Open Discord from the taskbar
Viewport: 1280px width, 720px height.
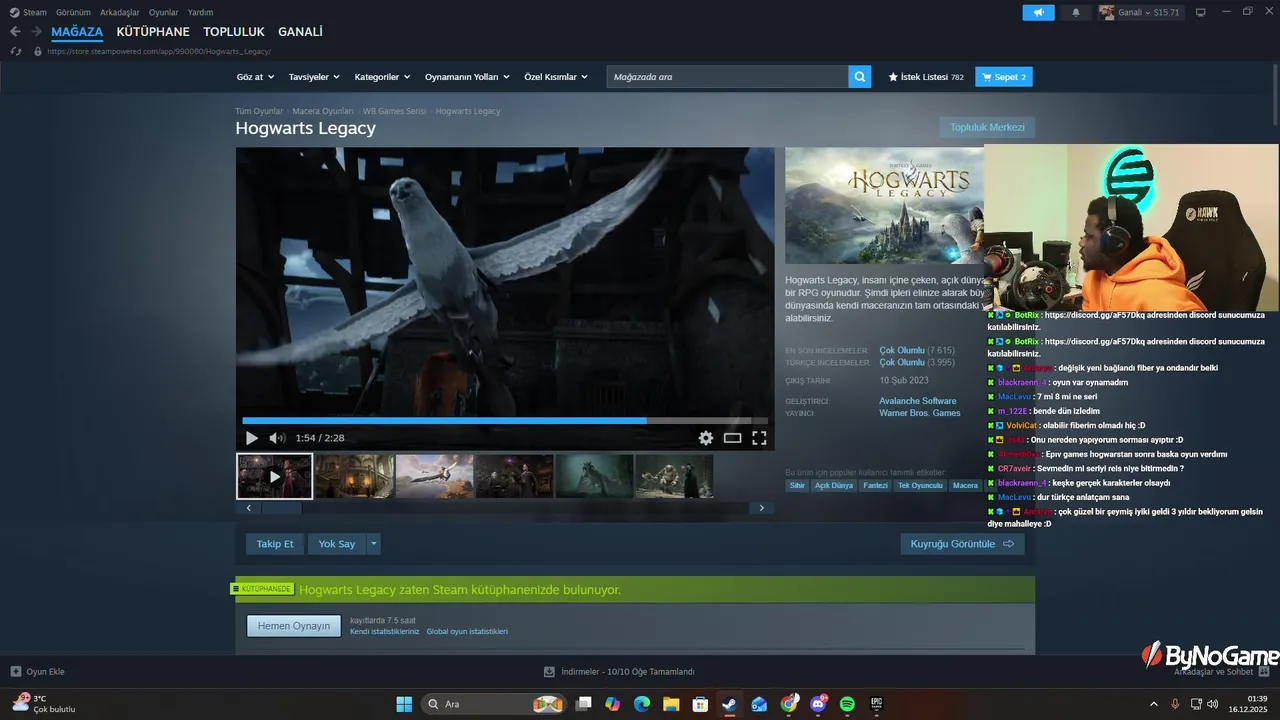pos(818,704)
